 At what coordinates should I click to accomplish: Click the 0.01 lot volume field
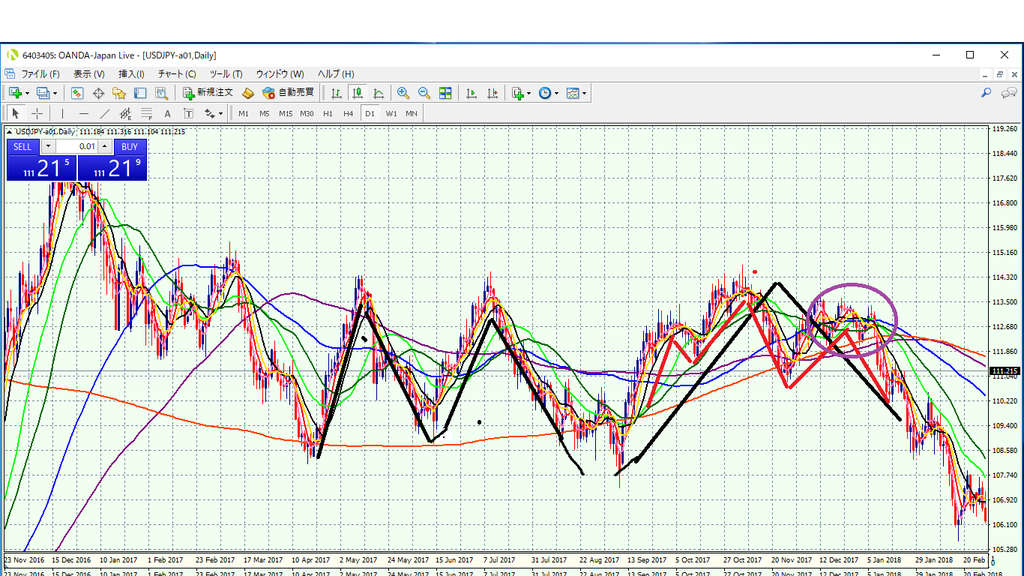pos(76,146)
